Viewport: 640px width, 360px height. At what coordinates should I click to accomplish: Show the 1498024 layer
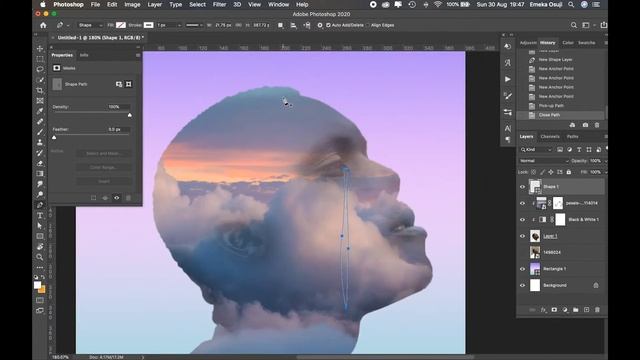point(522,252)
